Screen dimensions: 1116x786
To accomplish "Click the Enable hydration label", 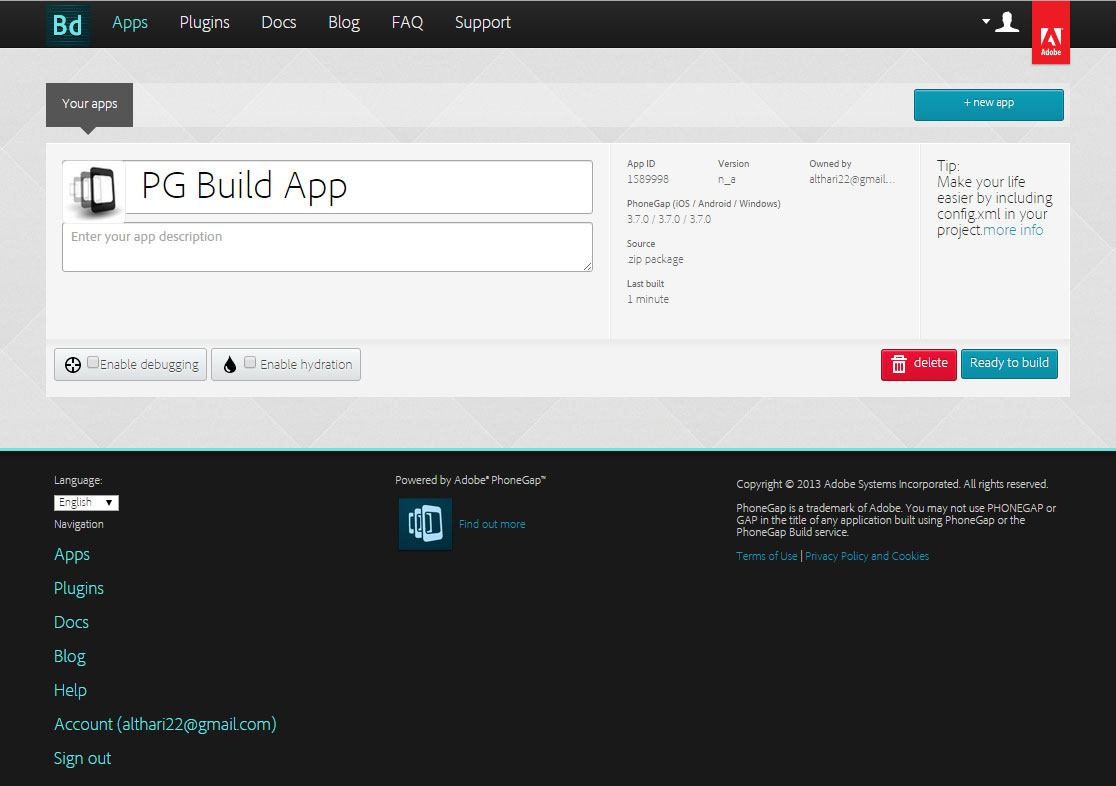I will click(x=306, y=365).
